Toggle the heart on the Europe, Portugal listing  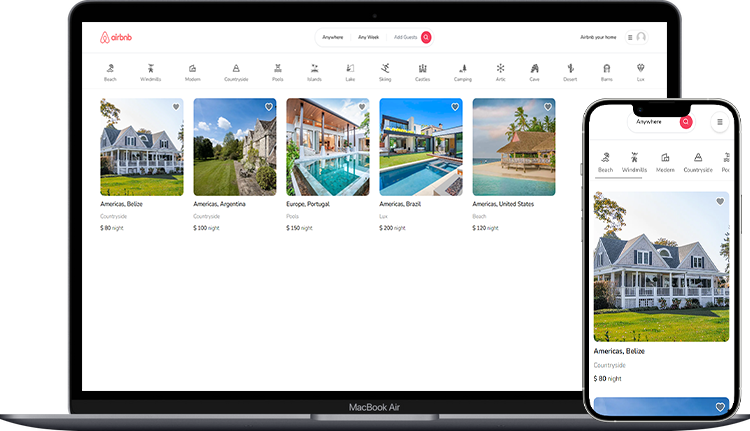pos(361,106)
